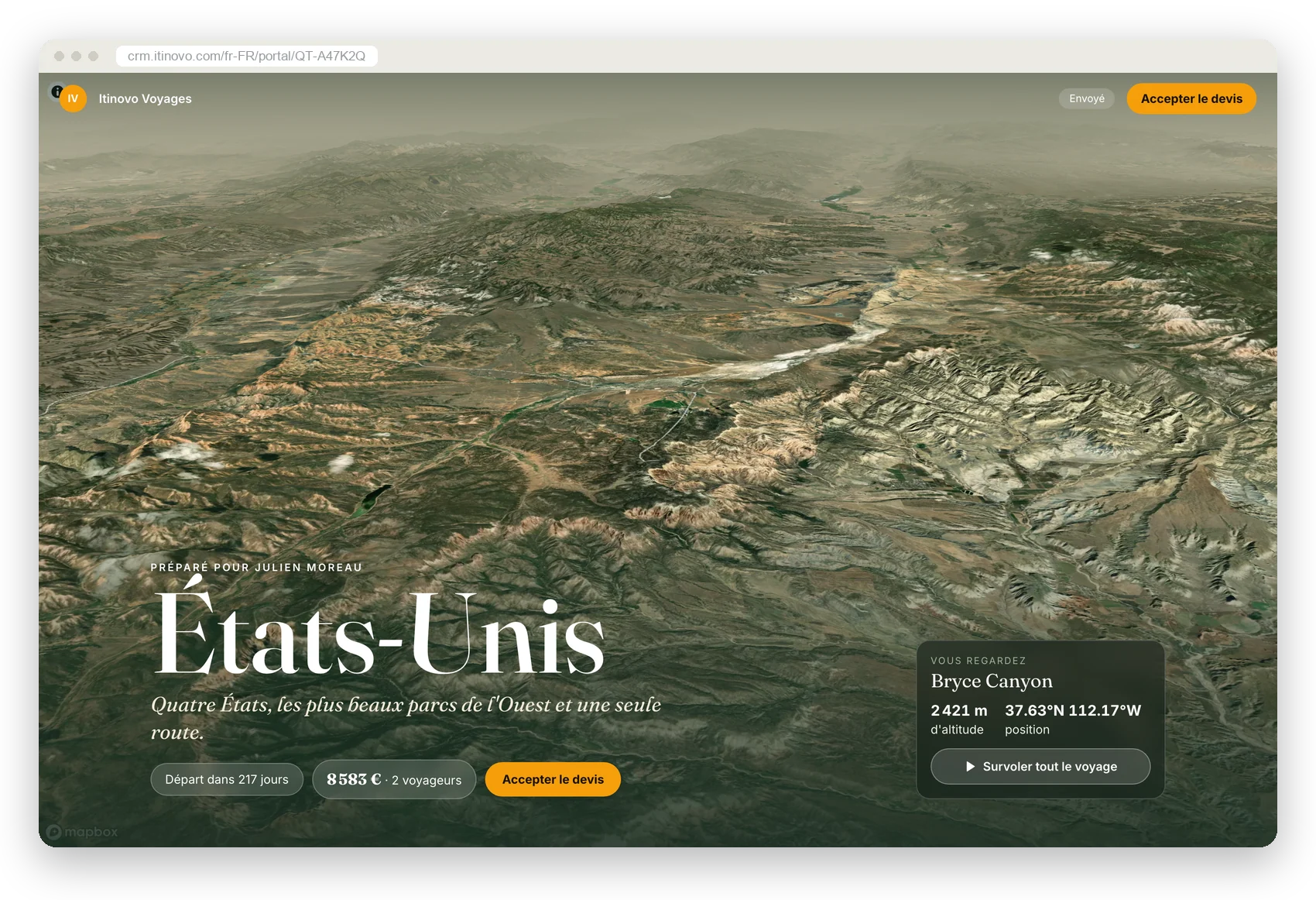Play the Survoler tout le voyage flyover

tap(1040, 766)
